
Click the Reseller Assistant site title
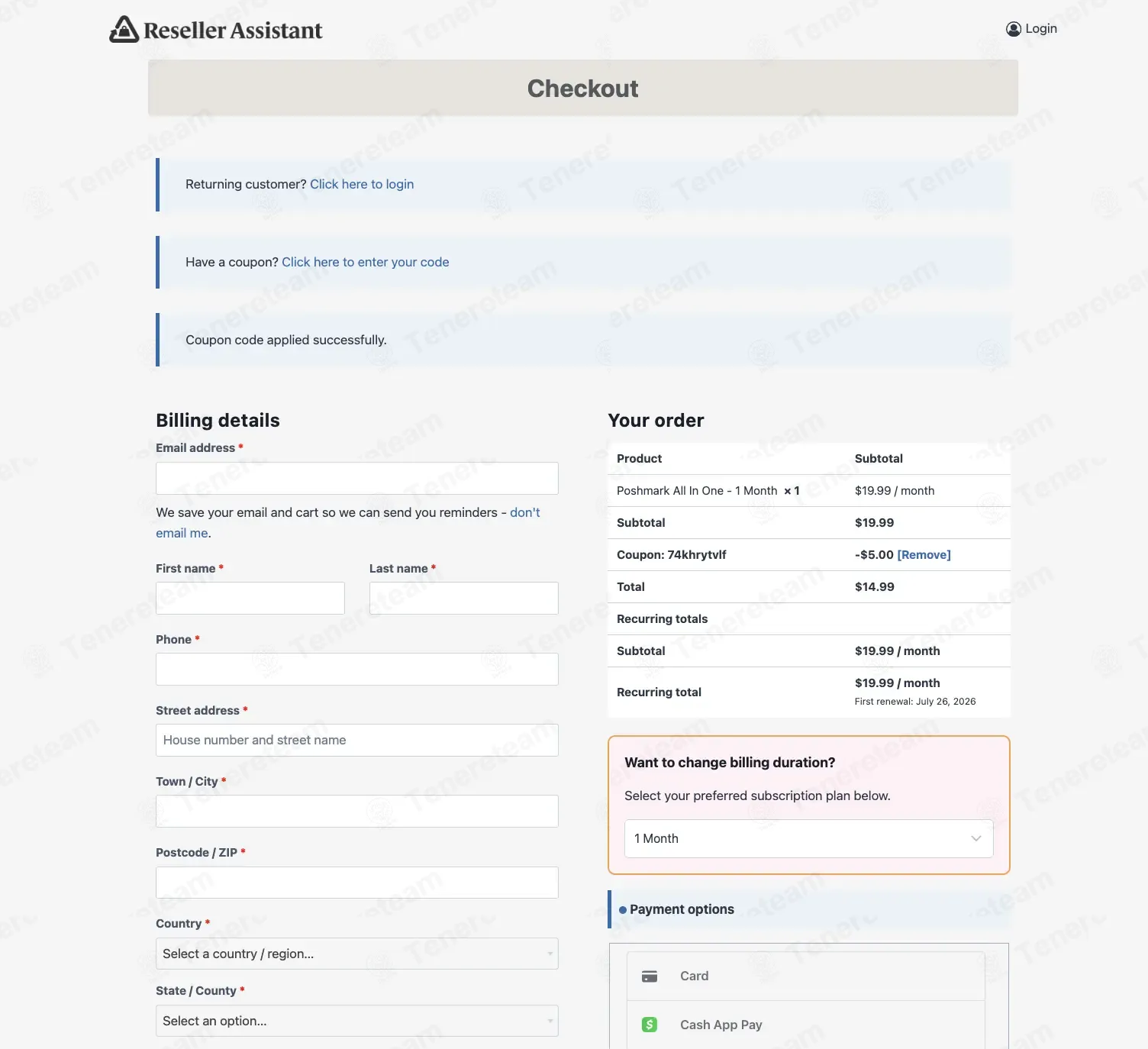pos(233,31)
